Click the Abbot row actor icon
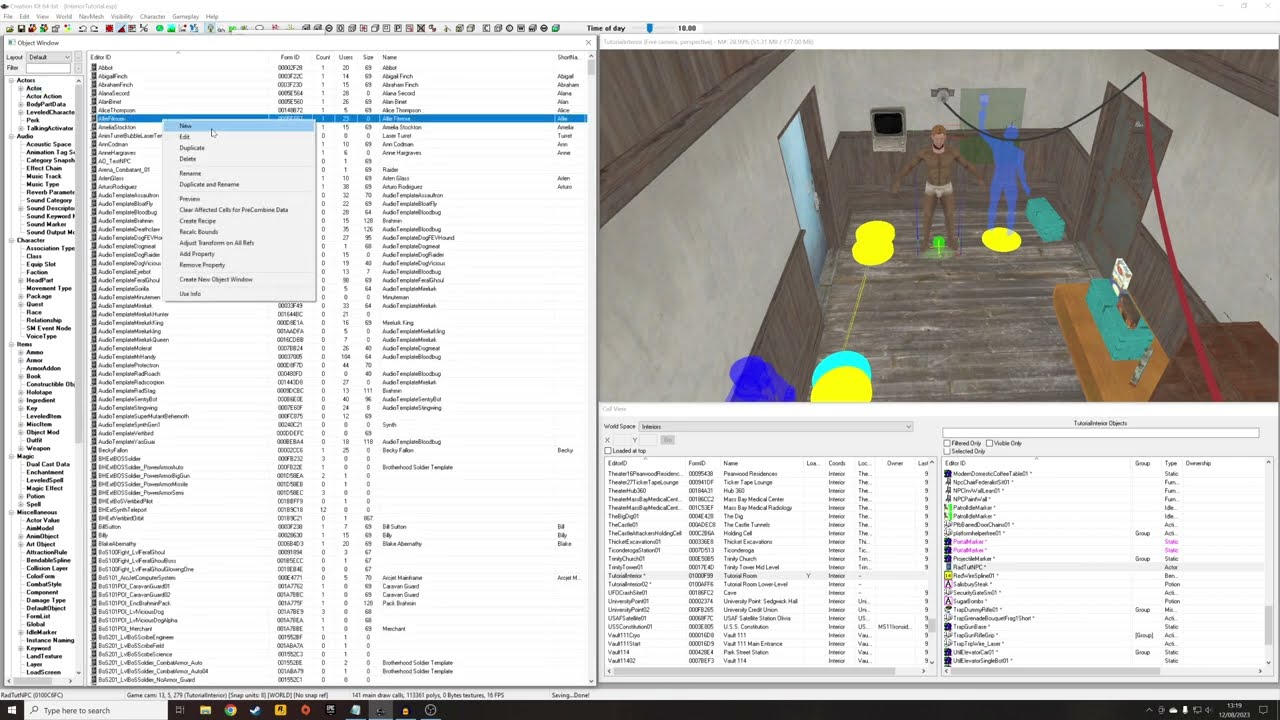Viewport: 1280px width, 720px height. point(94,68)
